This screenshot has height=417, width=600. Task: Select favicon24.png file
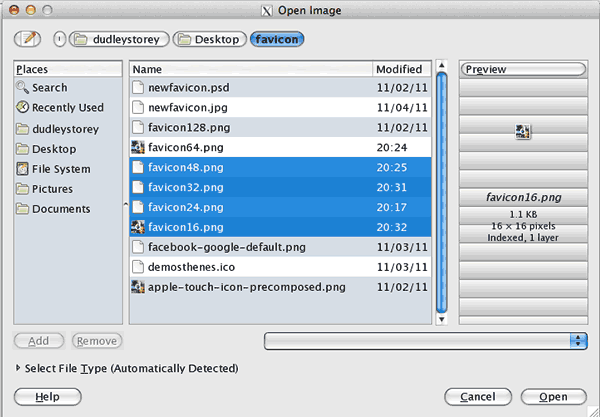(280, 207)
